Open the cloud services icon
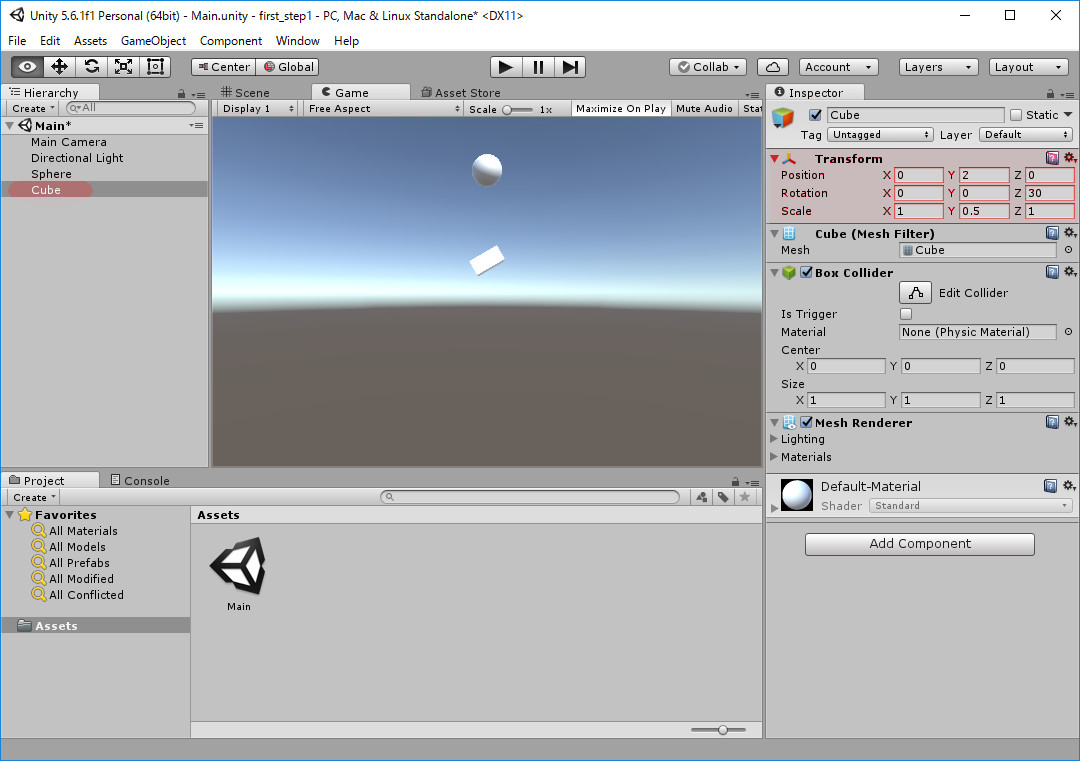 pyautogui.click(x=772, y=67)
